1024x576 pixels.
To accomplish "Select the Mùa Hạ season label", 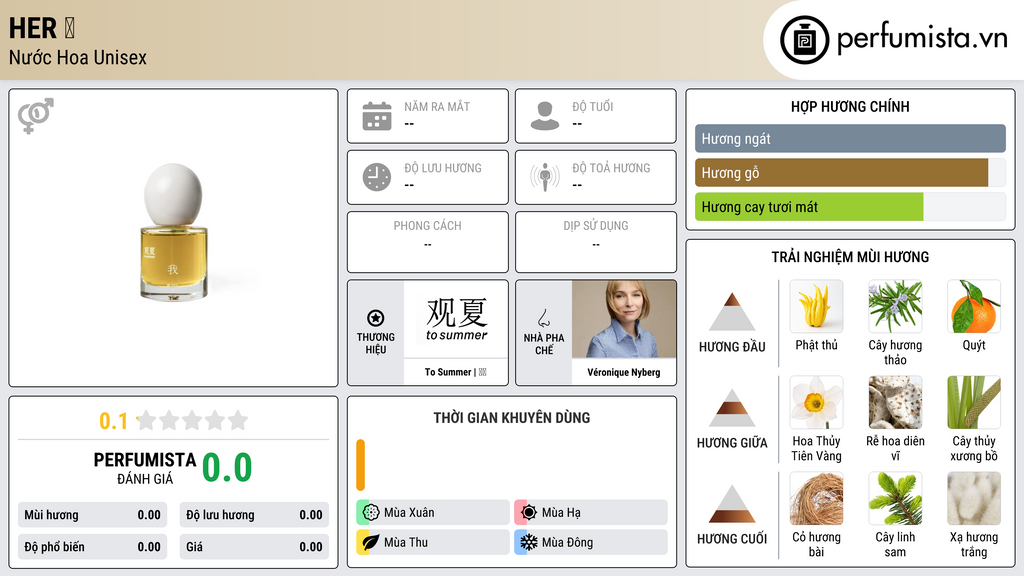I will 561,513.
